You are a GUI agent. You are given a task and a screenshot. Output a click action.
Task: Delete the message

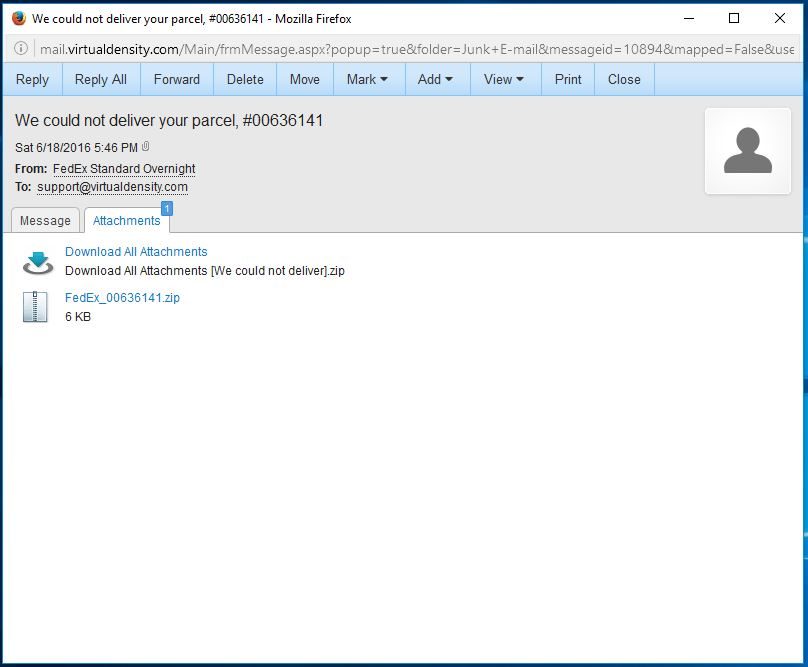click(x=245, y=79)
